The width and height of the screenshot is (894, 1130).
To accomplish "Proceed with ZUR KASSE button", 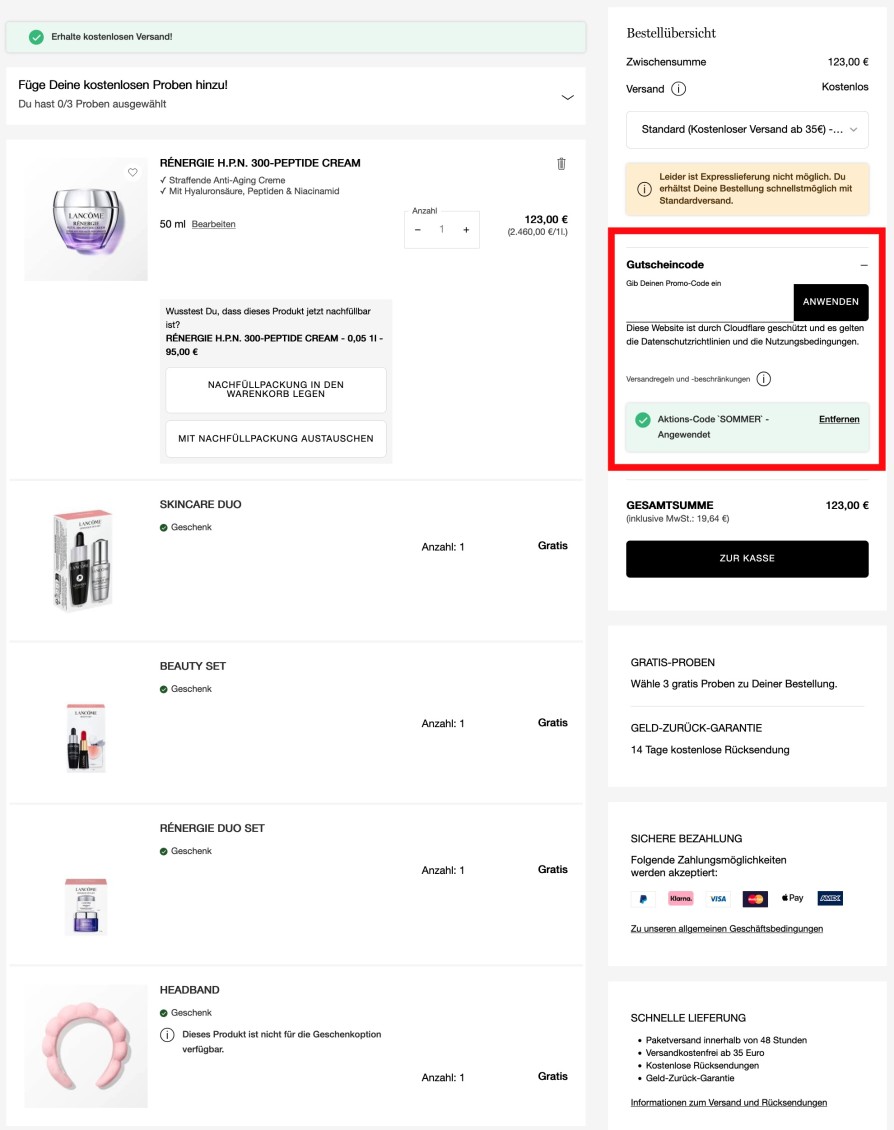I will (x=747, y=559).
